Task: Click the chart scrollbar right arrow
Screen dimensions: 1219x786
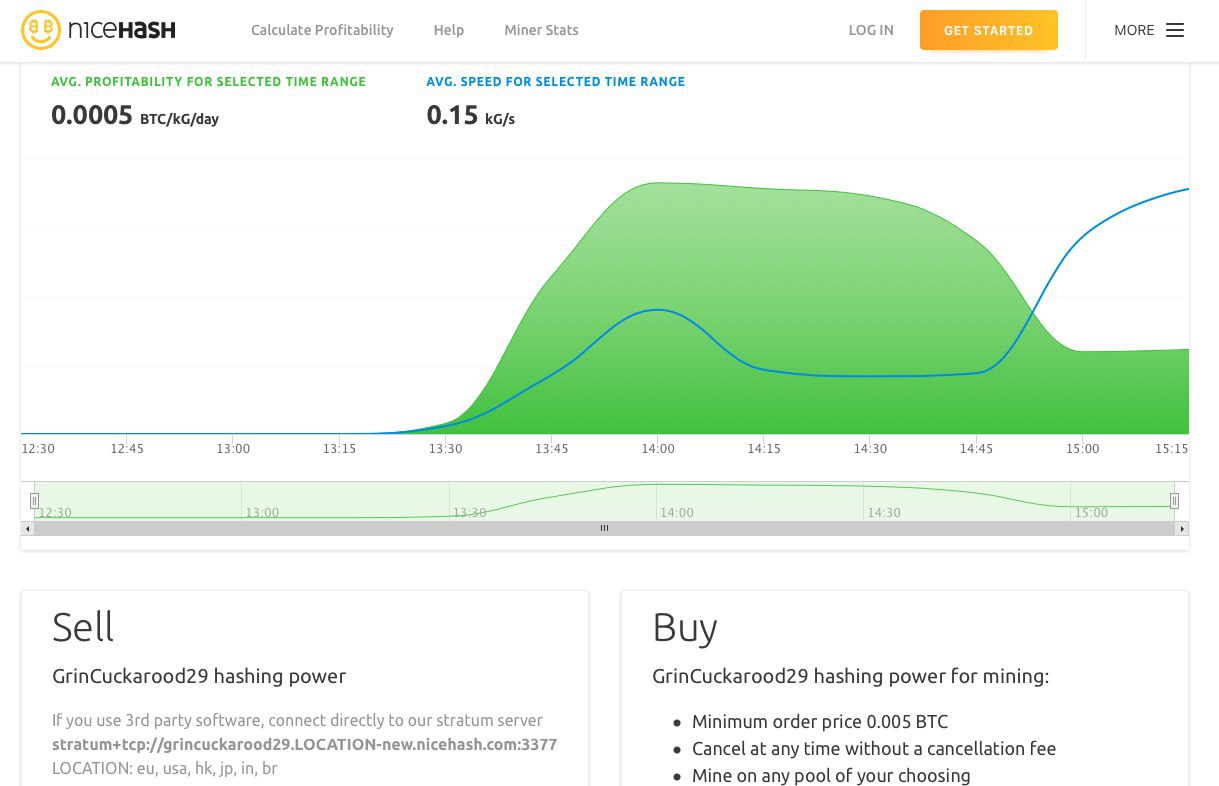Action: pyautogui.click(x=1182, y=528)
